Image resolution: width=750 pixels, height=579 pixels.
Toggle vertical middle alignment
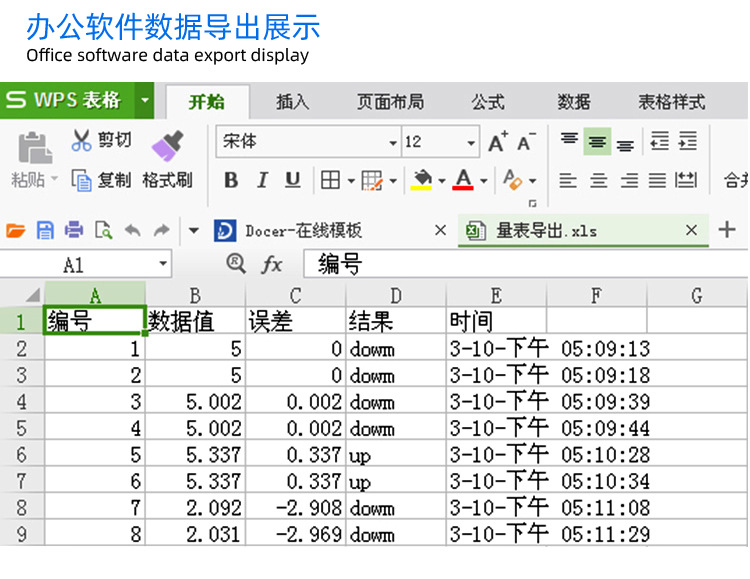tap(597, 142)
